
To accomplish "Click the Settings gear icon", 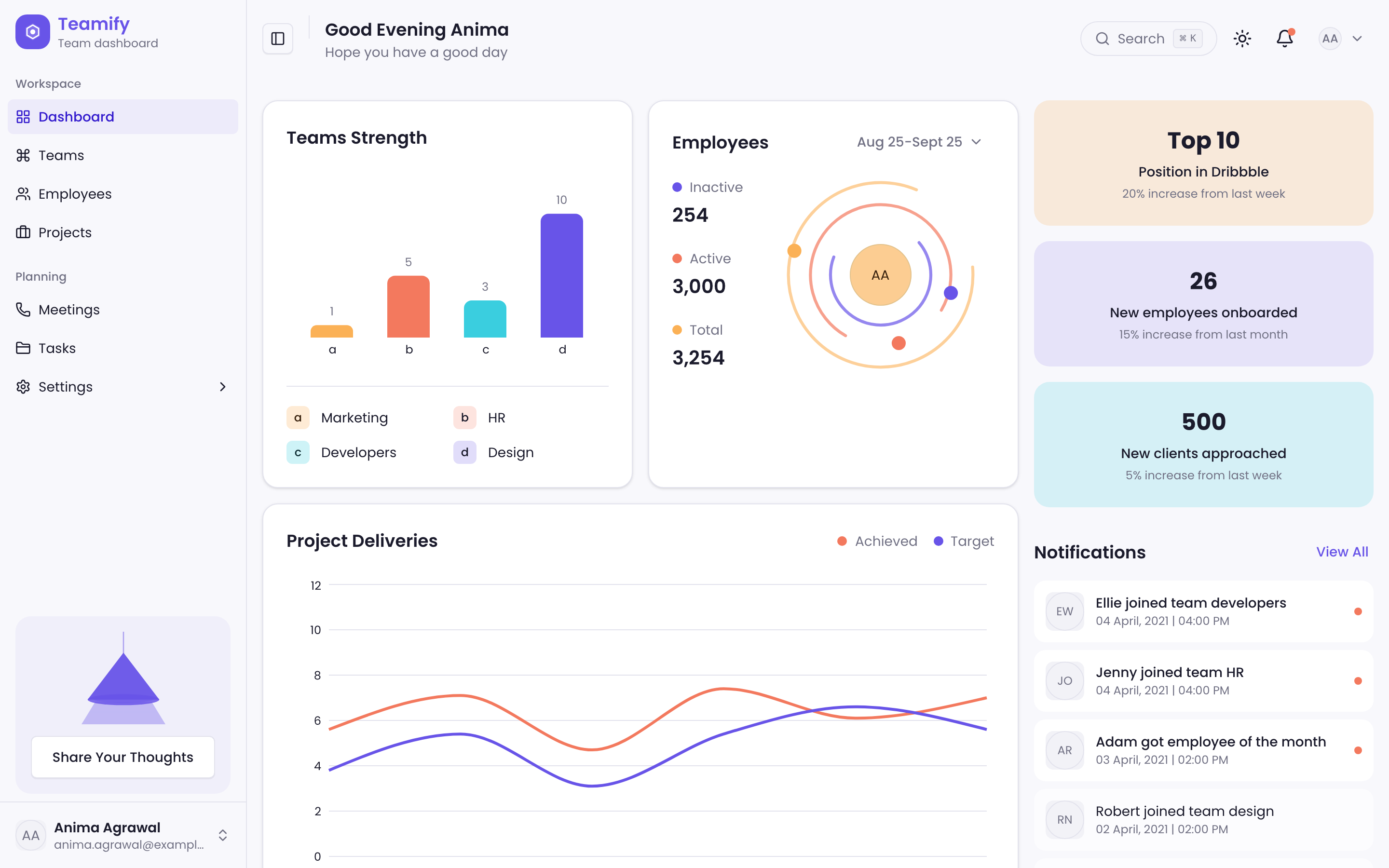I will (23, 386).
